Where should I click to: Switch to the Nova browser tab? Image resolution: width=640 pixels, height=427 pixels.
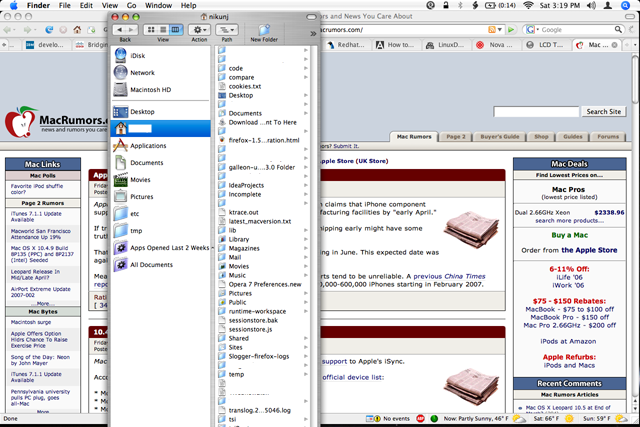tap(495, 45)
